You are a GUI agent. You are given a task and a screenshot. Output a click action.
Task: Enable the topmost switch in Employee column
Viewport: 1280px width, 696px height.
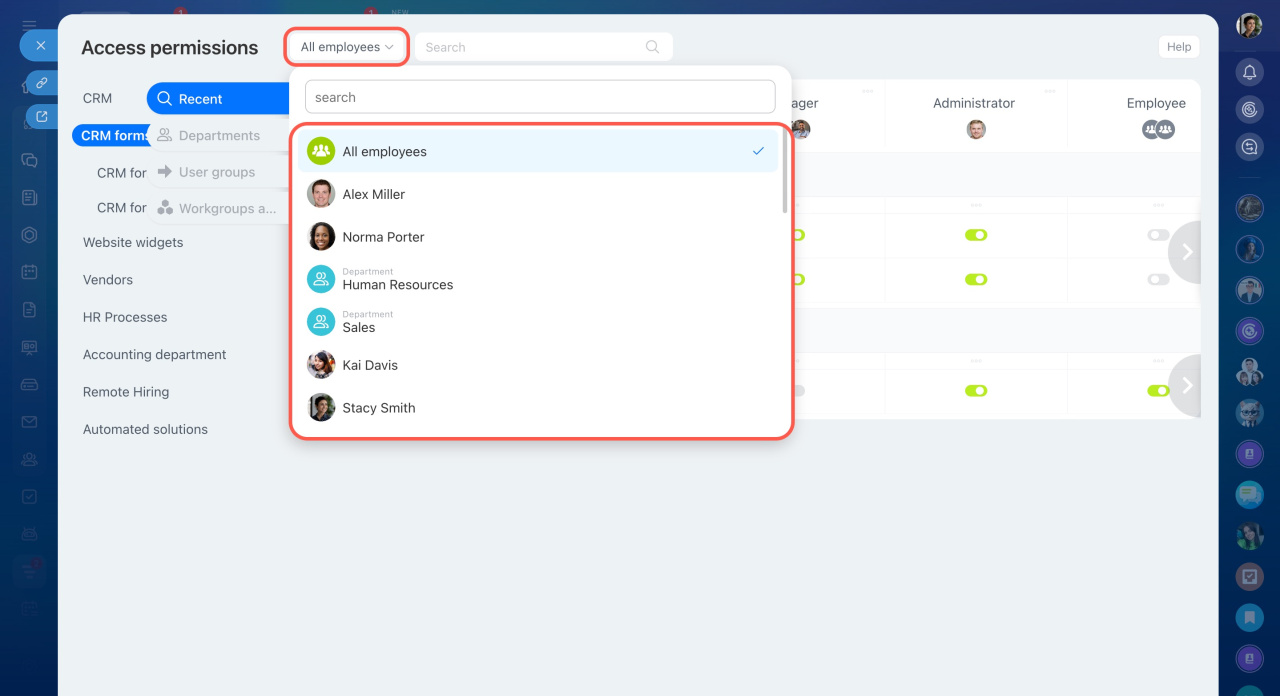coord(1158,235)
